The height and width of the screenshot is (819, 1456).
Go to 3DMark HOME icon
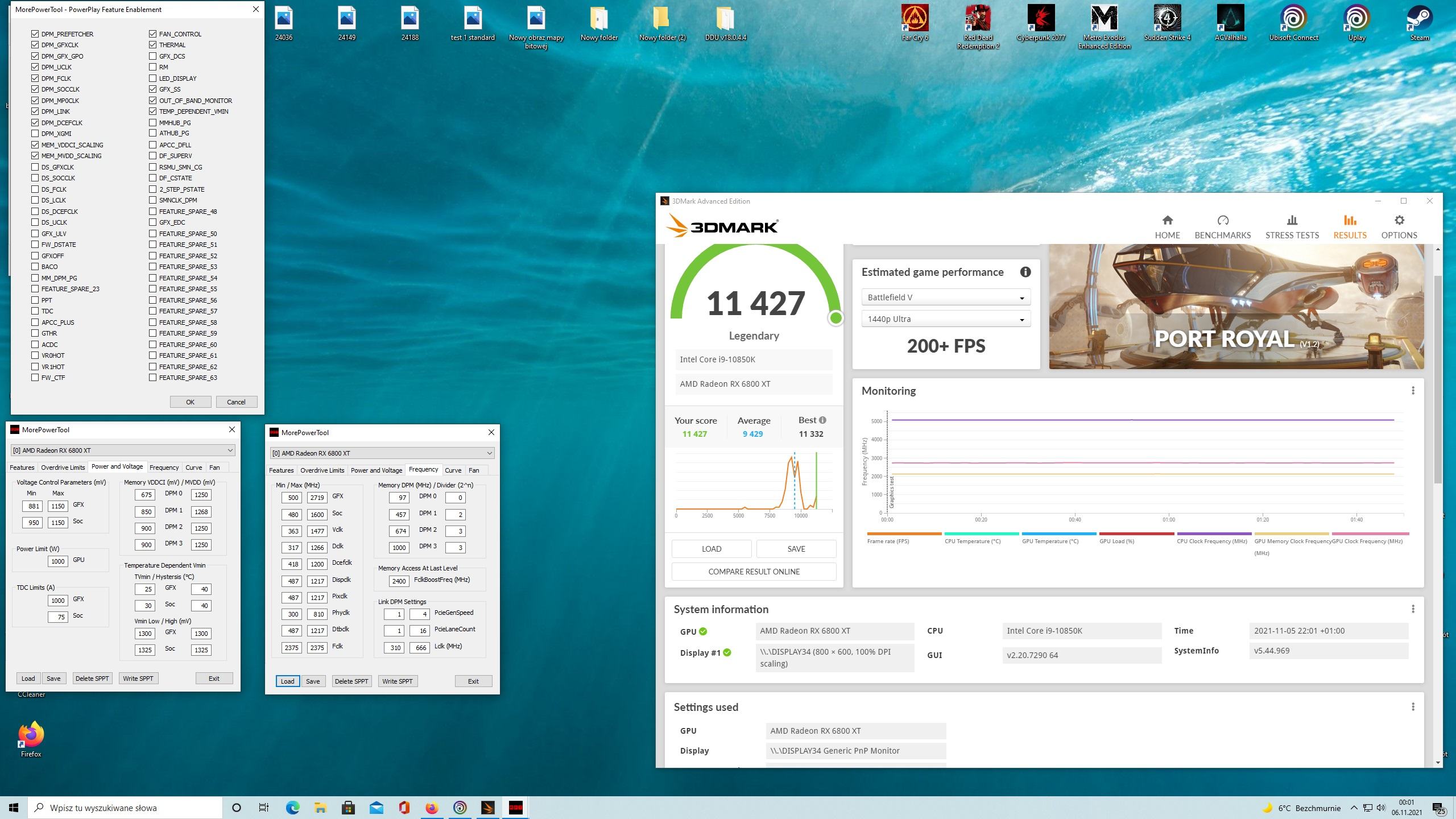pyautogui.click(x=1167, y=226)
